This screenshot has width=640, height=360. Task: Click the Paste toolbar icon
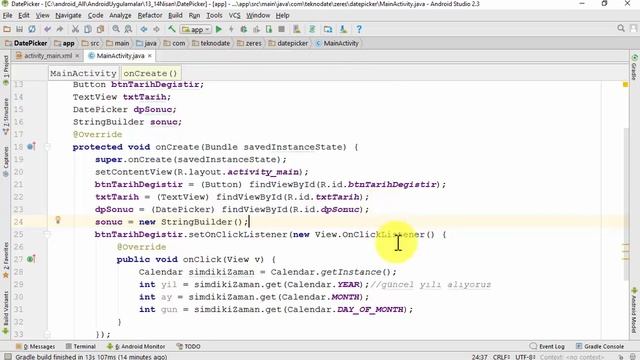tap(100, 29)
